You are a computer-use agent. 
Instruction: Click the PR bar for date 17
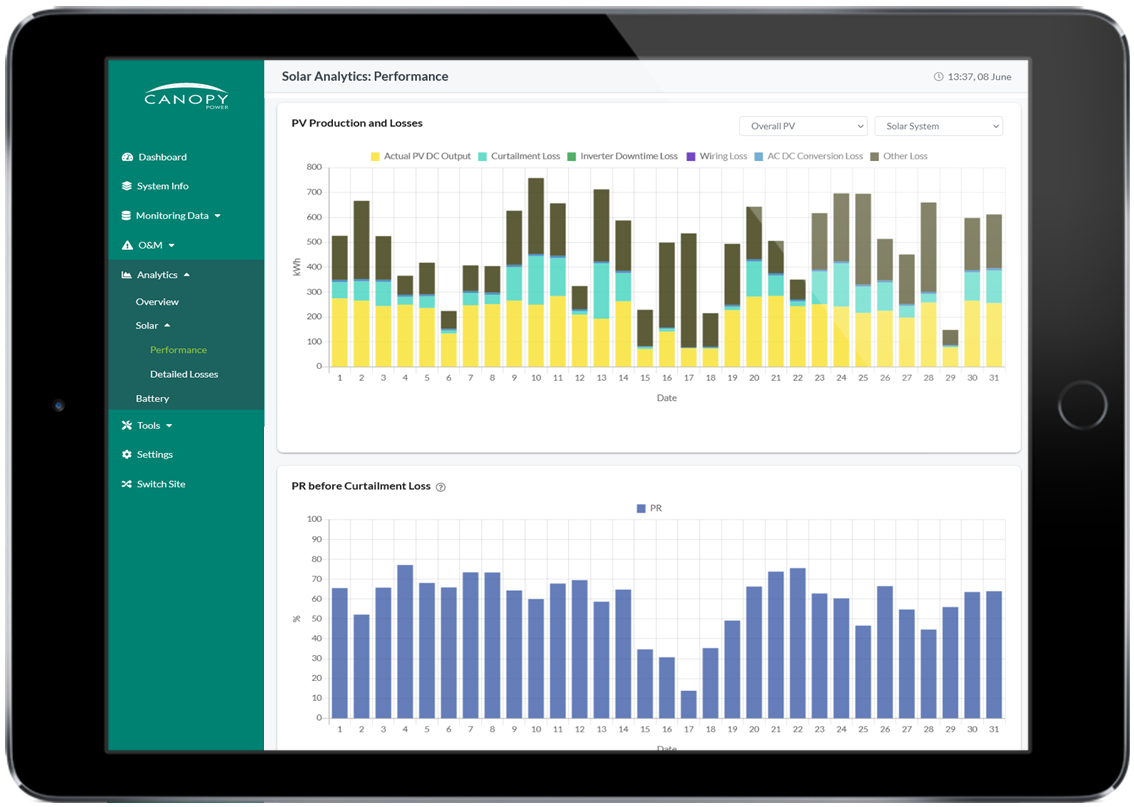click(x=688, y=704)
